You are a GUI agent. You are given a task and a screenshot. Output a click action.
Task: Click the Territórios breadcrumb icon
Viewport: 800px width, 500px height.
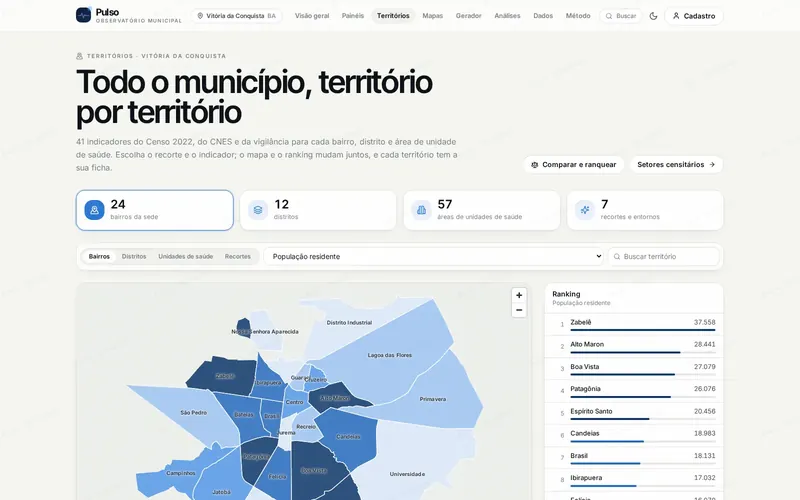tap(80, 56)
